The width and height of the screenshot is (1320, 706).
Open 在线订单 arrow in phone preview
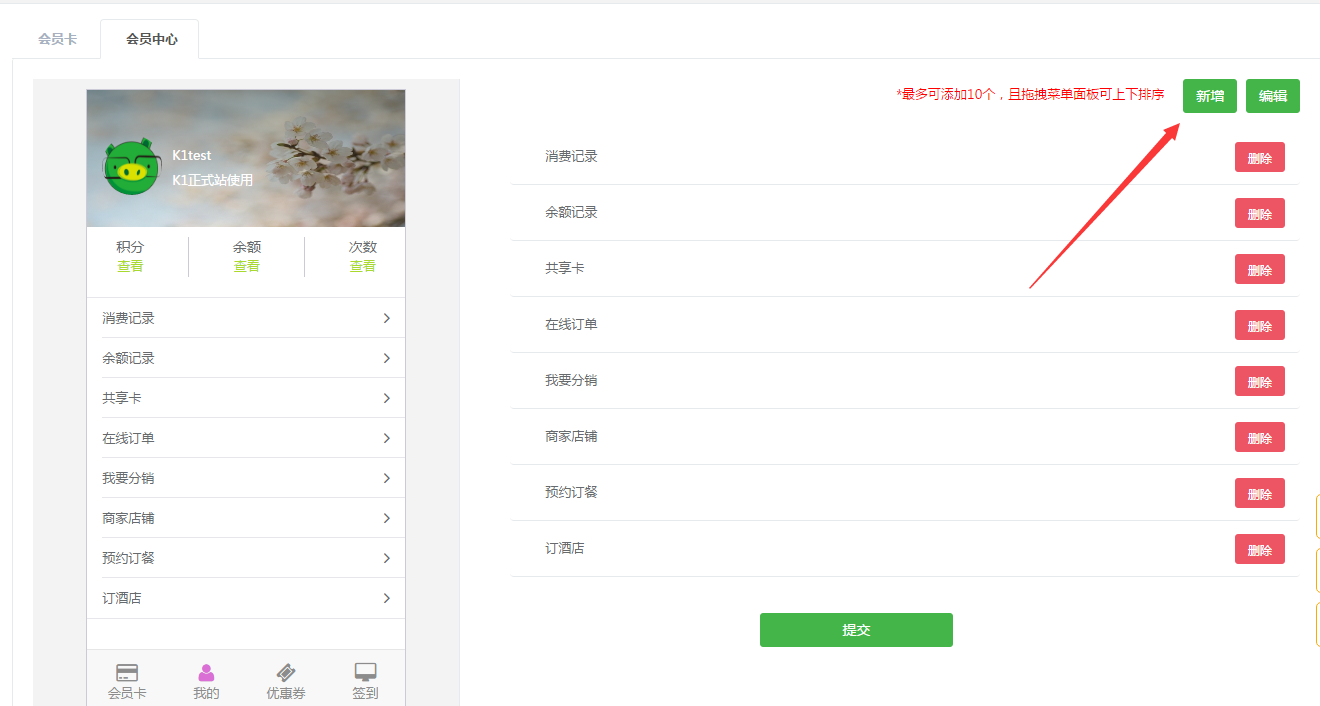[x=387, y=438]
